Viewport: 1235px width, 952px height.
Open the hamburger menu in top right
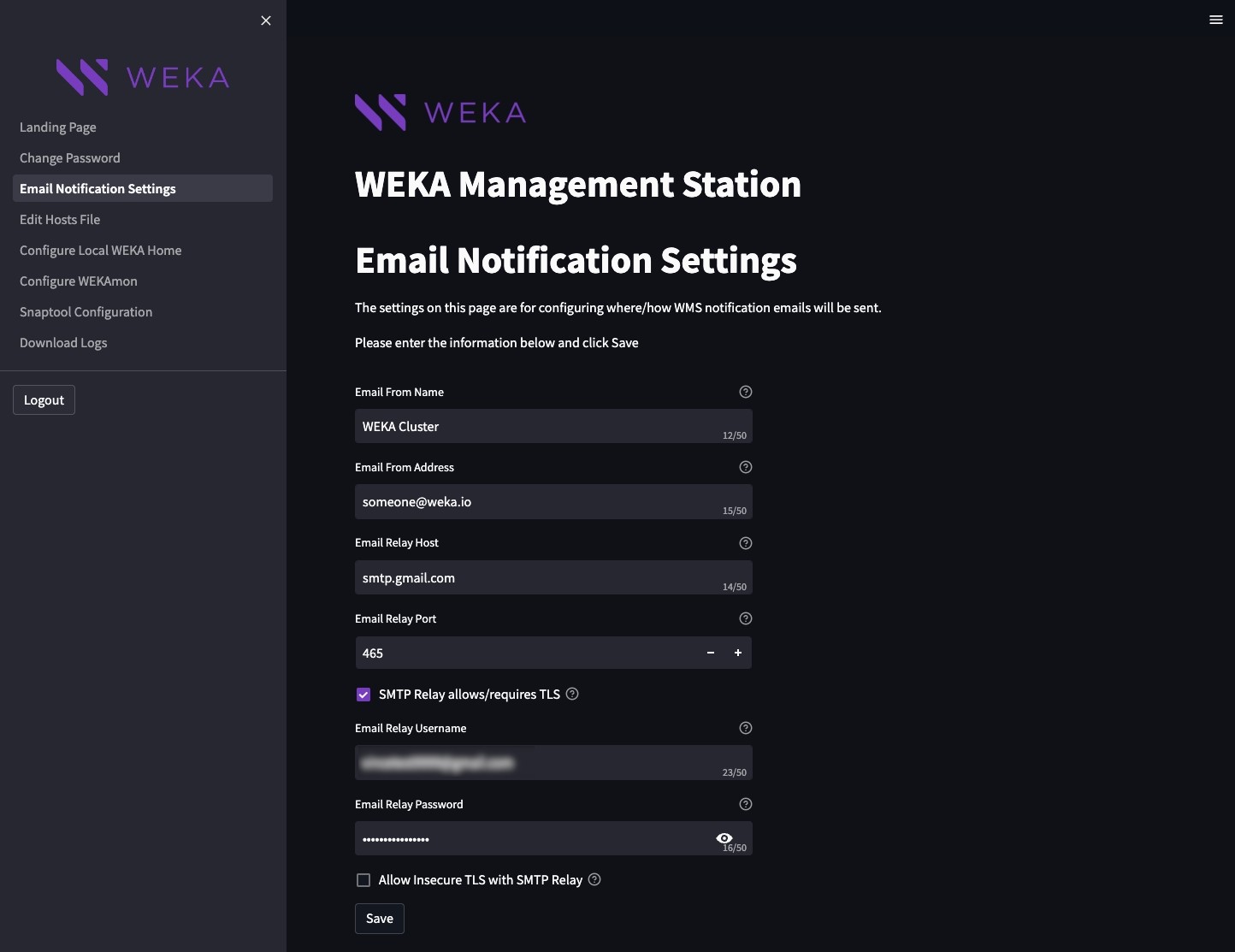(x=1215, y=20)
